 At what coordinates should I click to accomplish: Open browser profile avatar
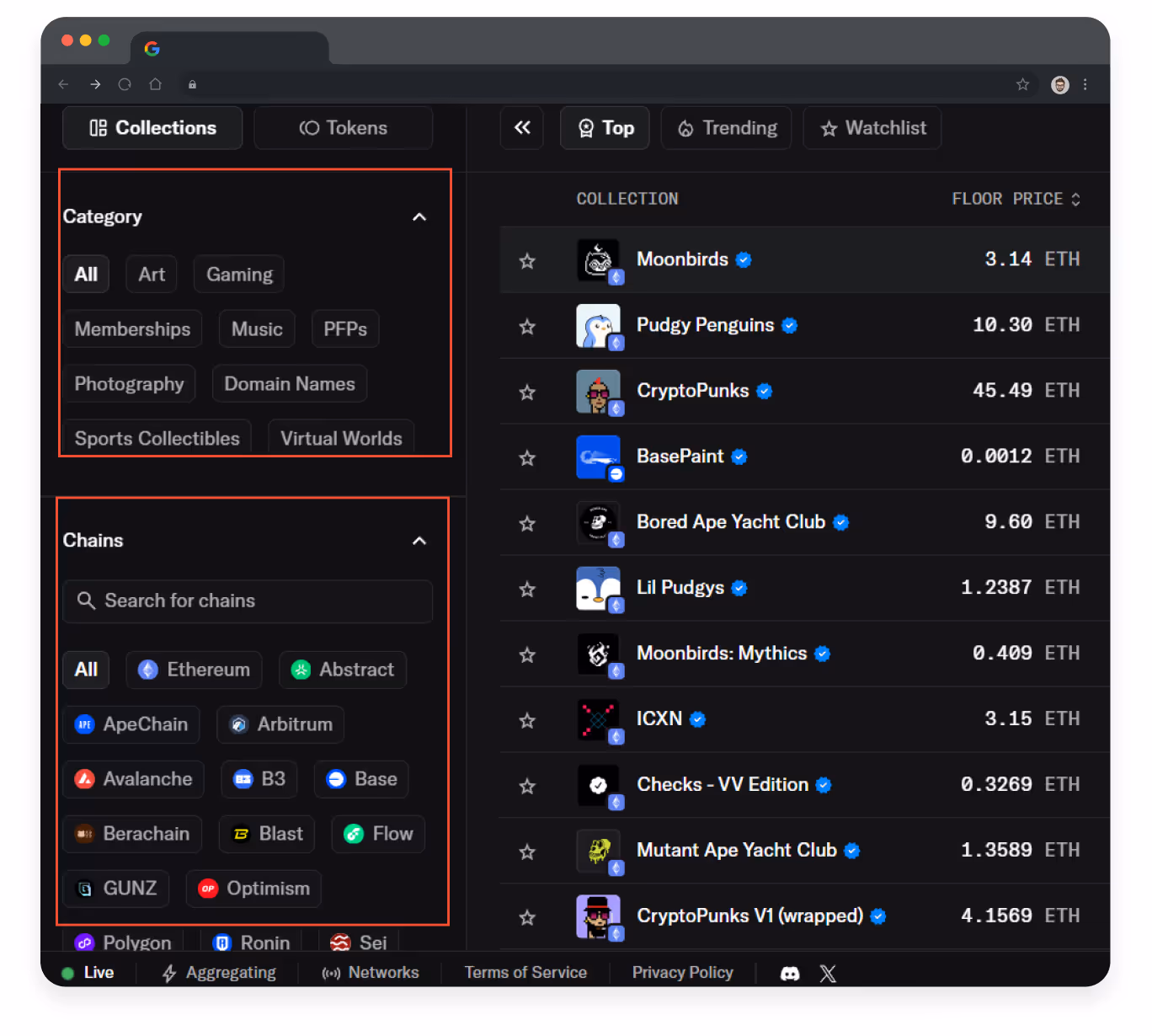tap(1060, 84)
